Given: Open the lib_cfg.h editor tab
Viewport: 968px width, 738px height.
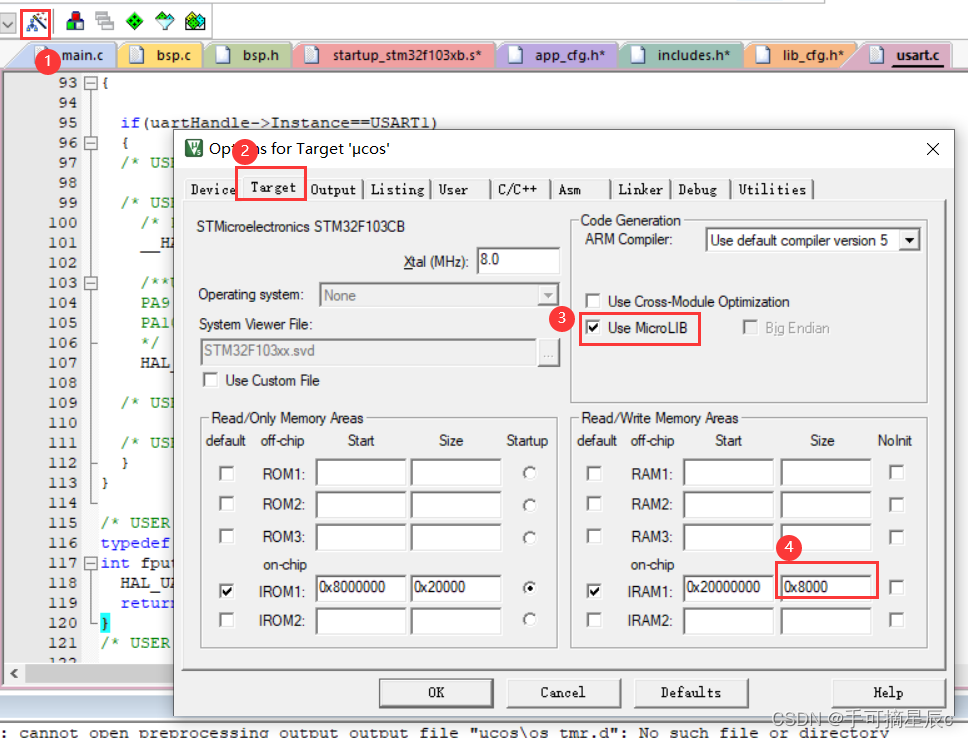Looking at the screenshot, I should (802, 55).
